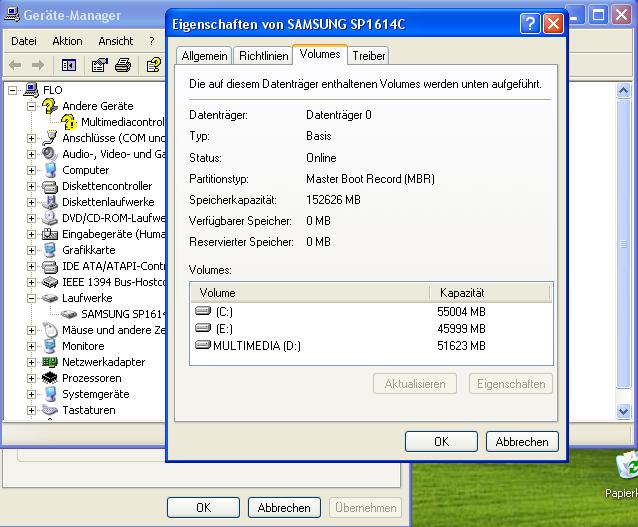The height and width of the screenshot is (527, 638).
Task: Click the Mäuse mouse icon
Action: pyautogui.click(x=50, y=330)
